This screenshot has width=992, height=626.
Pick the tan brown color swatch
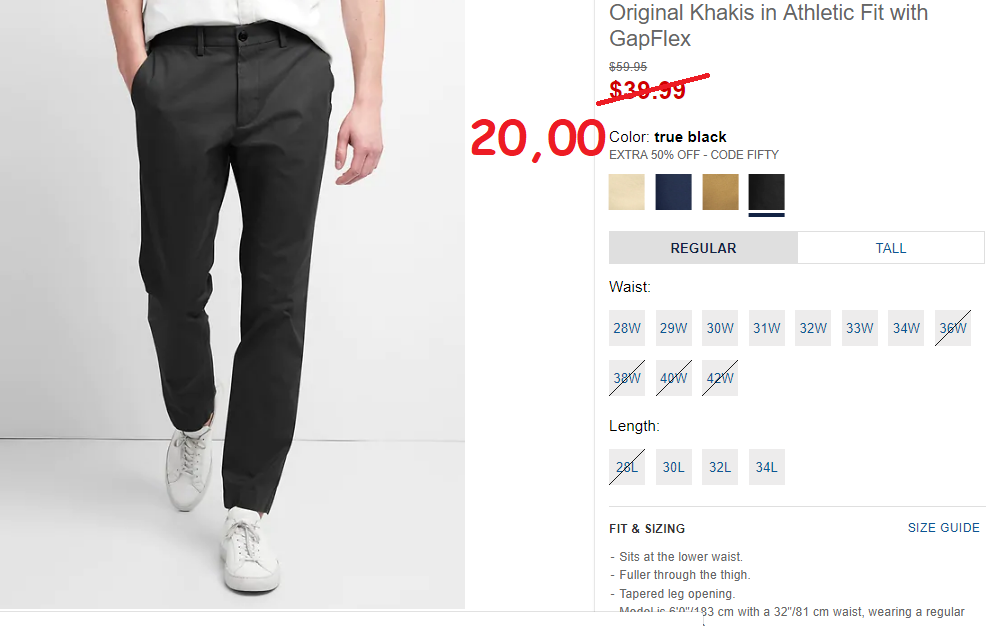coord(720,192)
